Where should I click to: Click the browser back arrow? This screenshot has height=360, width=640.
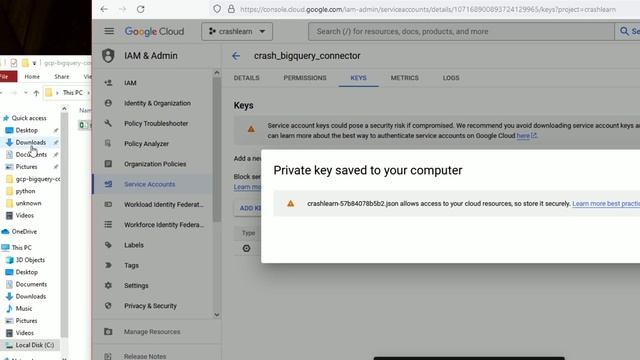click(x=104, y=9)
